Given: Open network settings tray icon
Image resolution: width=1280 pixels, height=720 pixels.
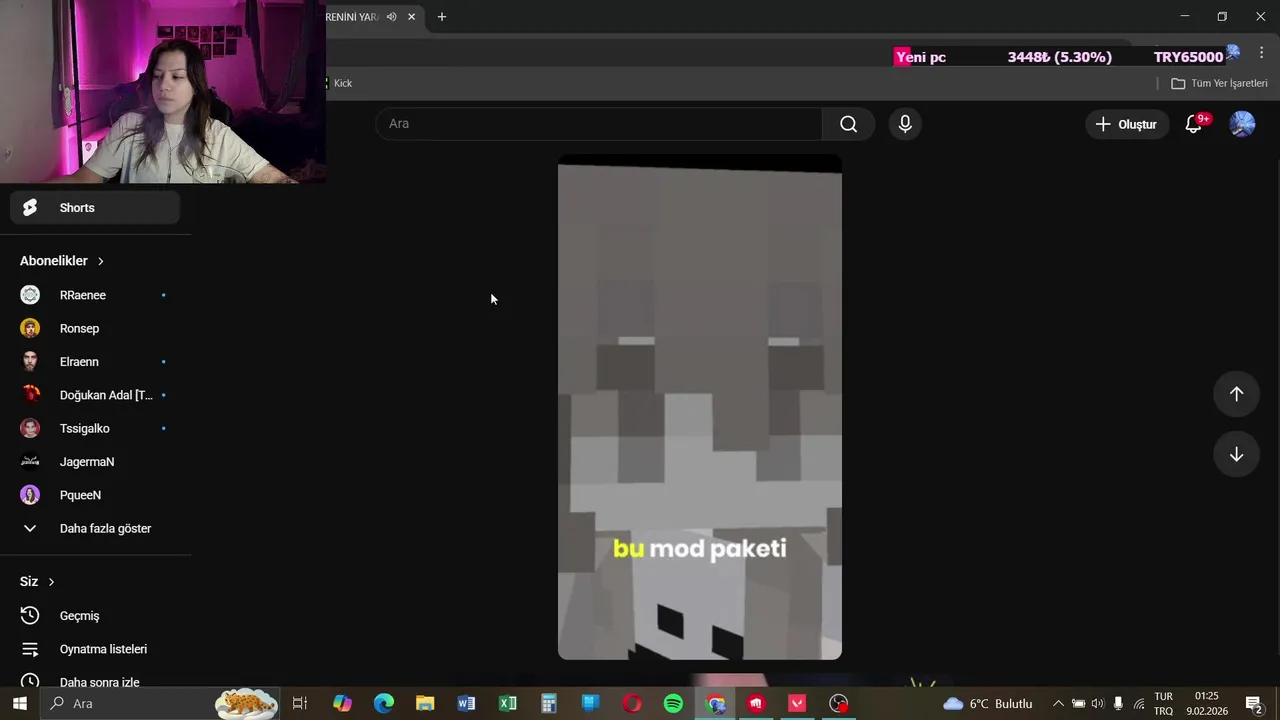Looking at the screenshot, I should [x=1138, y=704].
